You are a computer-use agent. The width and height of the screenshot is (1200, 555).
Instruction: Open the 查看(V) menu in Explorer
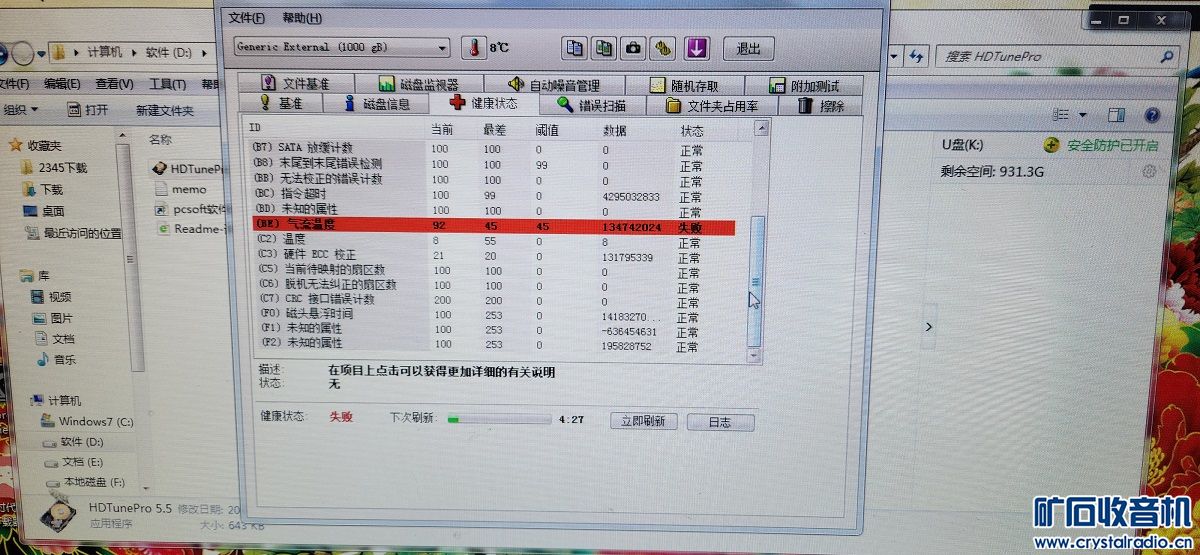(115, 83)
